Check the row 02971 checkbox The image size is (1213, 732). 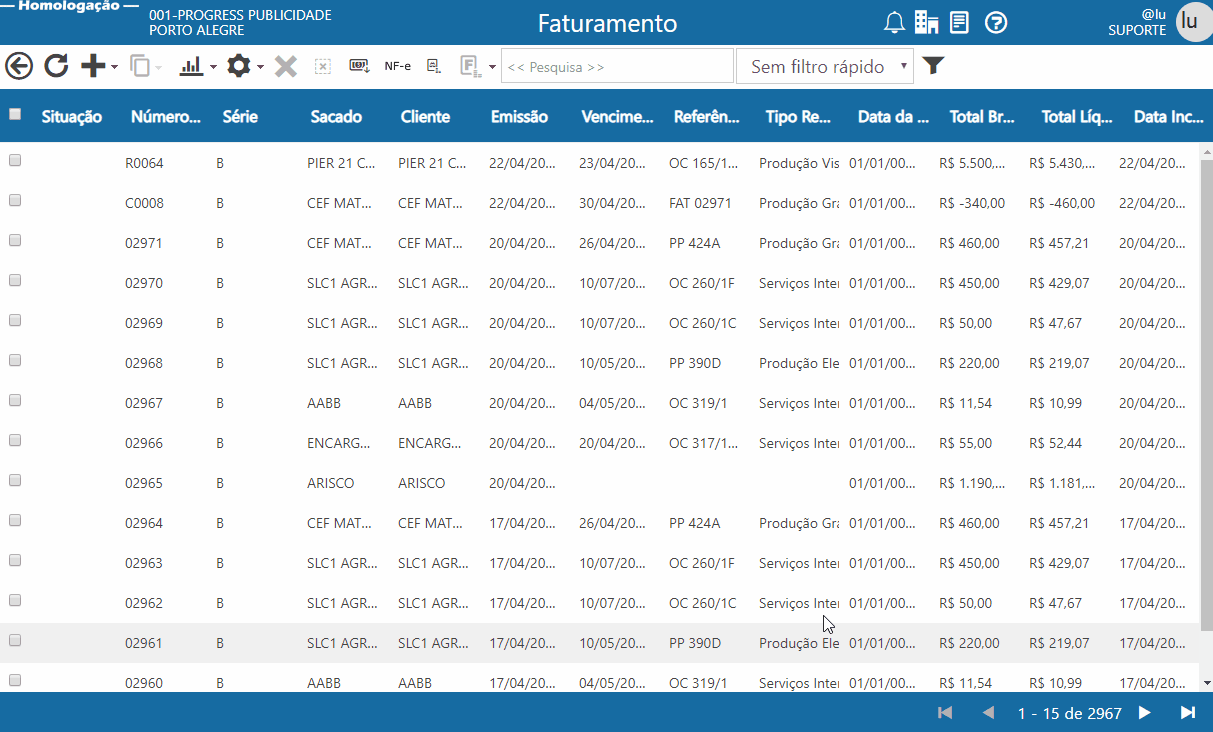pyautogui.click(x=15, y=240)
